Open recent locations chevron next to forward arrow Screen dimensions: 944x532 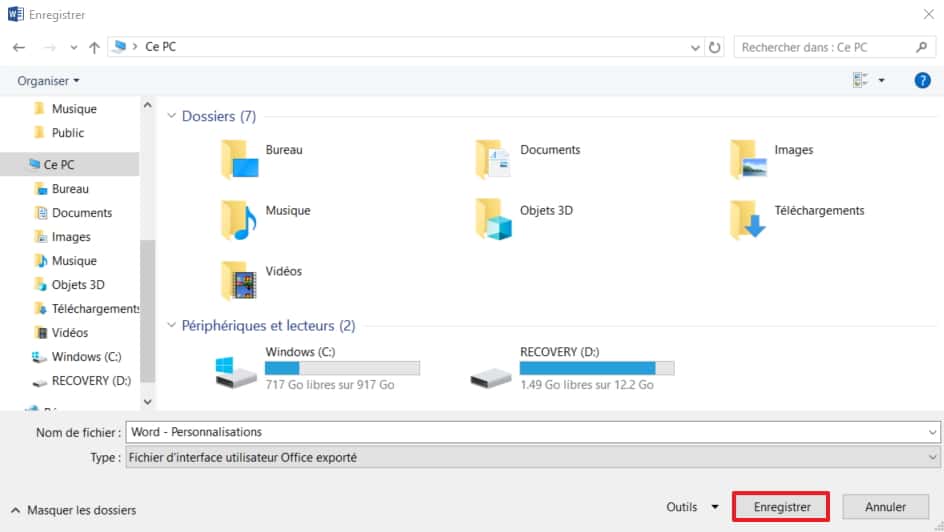(x=73, y=47)
